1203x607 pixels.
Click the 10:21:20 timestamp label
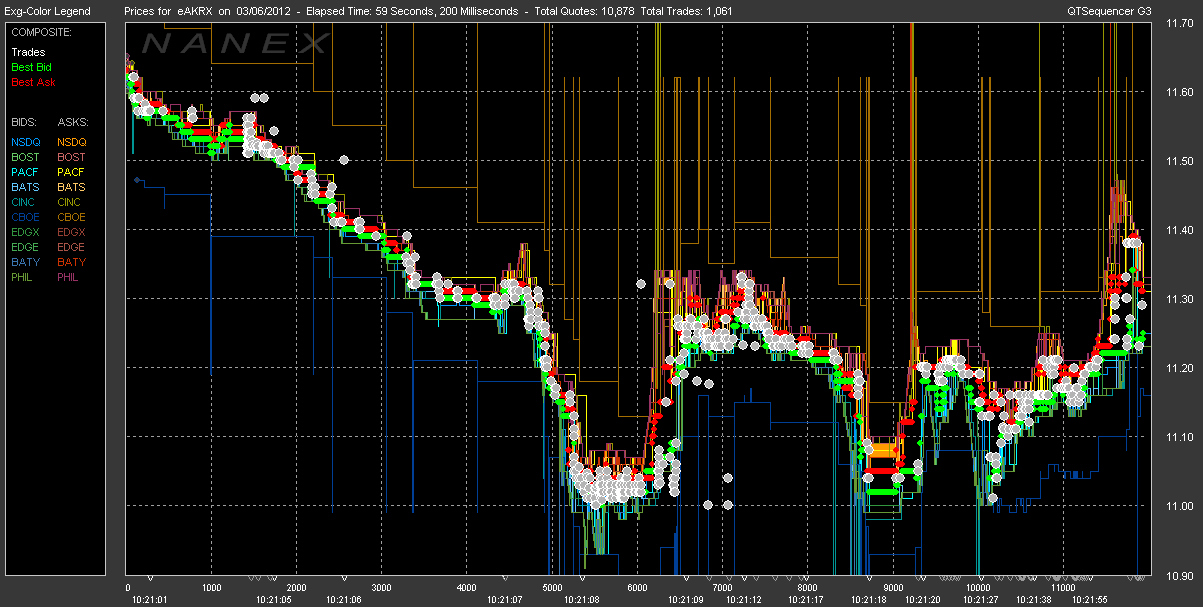(x=923, y=600)
